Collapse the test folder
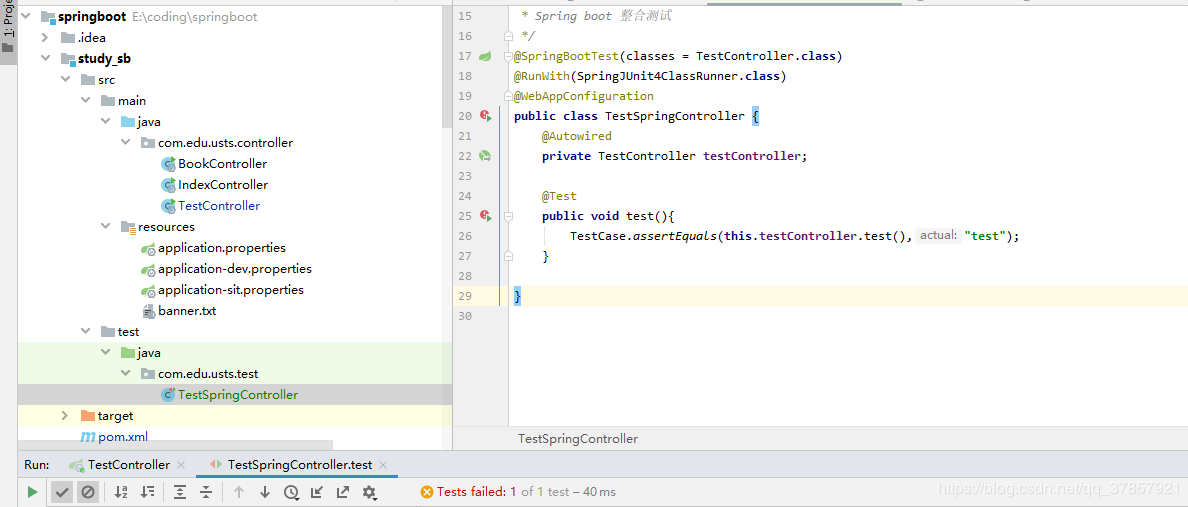The image size is (1188, 507). [85, 331]
